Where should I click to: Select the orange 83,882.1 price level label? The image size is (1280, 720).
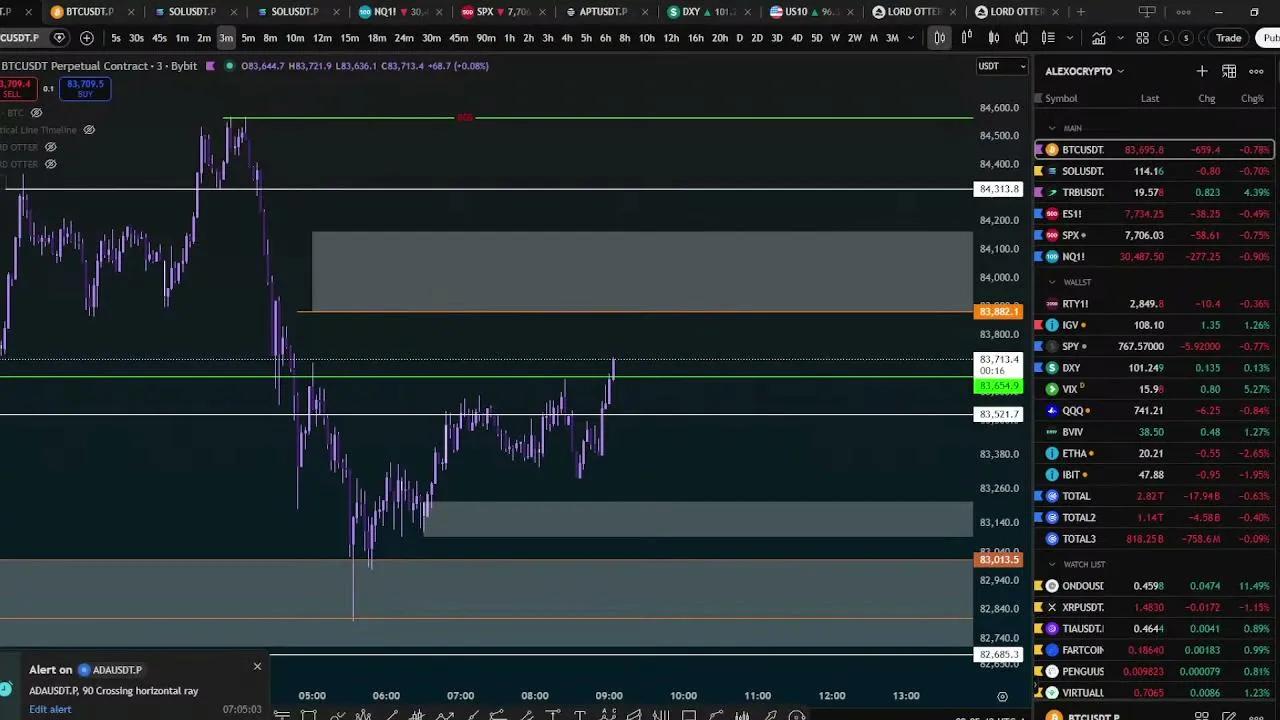tap(999, 312)
